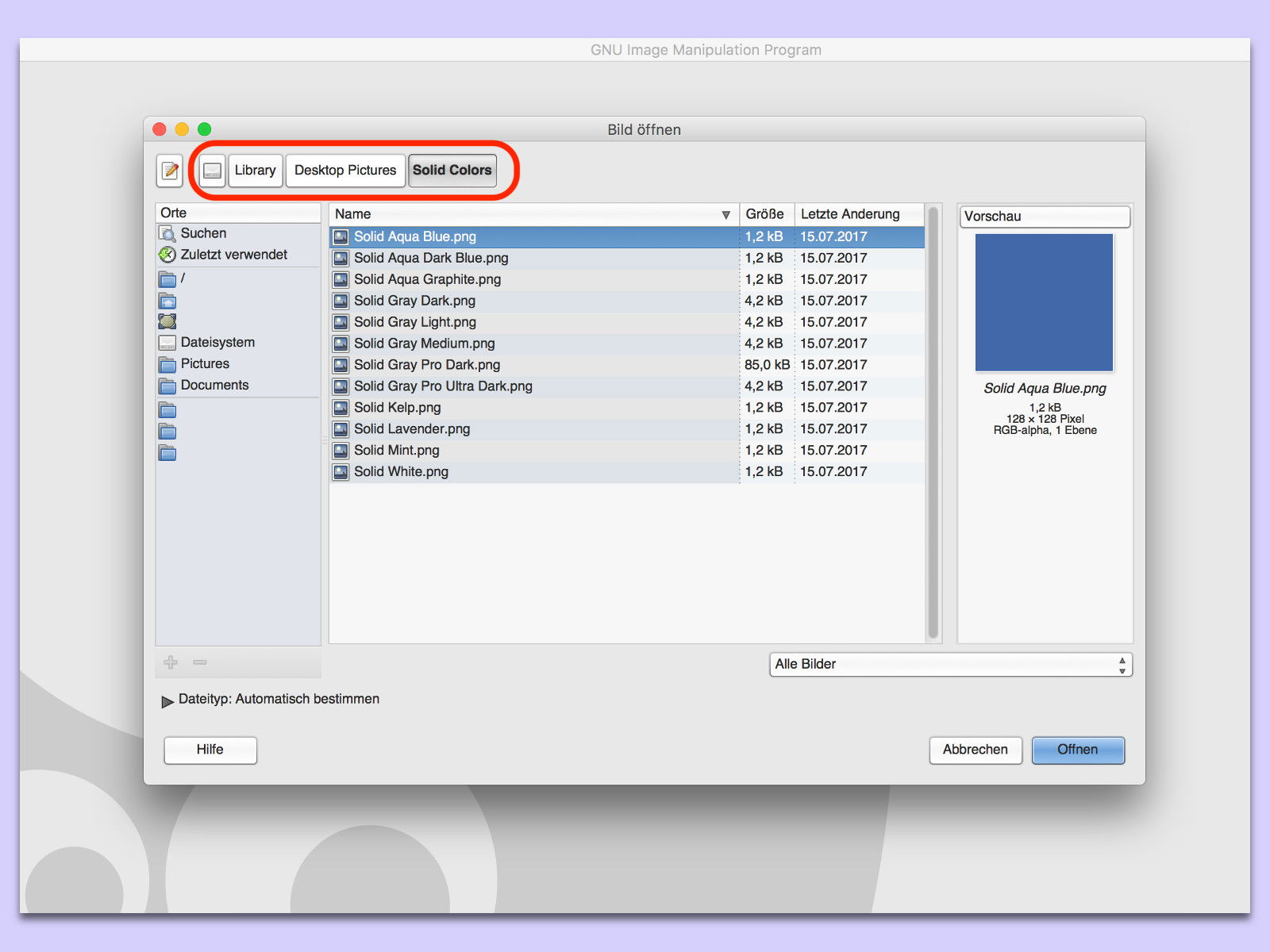
Task: Click the plus add-bookmark icon
Action: [171, 662]
